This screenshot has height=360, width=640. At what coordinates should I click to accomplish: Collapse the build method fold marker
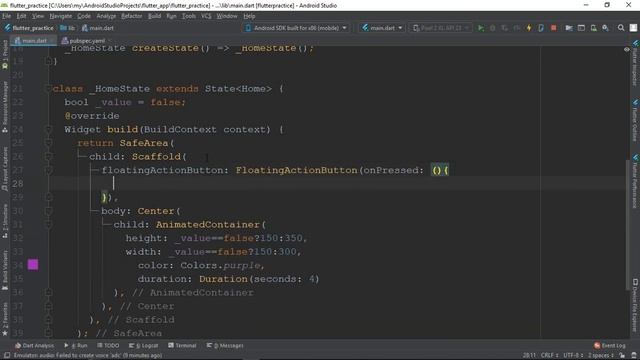(x=48, y=129)
